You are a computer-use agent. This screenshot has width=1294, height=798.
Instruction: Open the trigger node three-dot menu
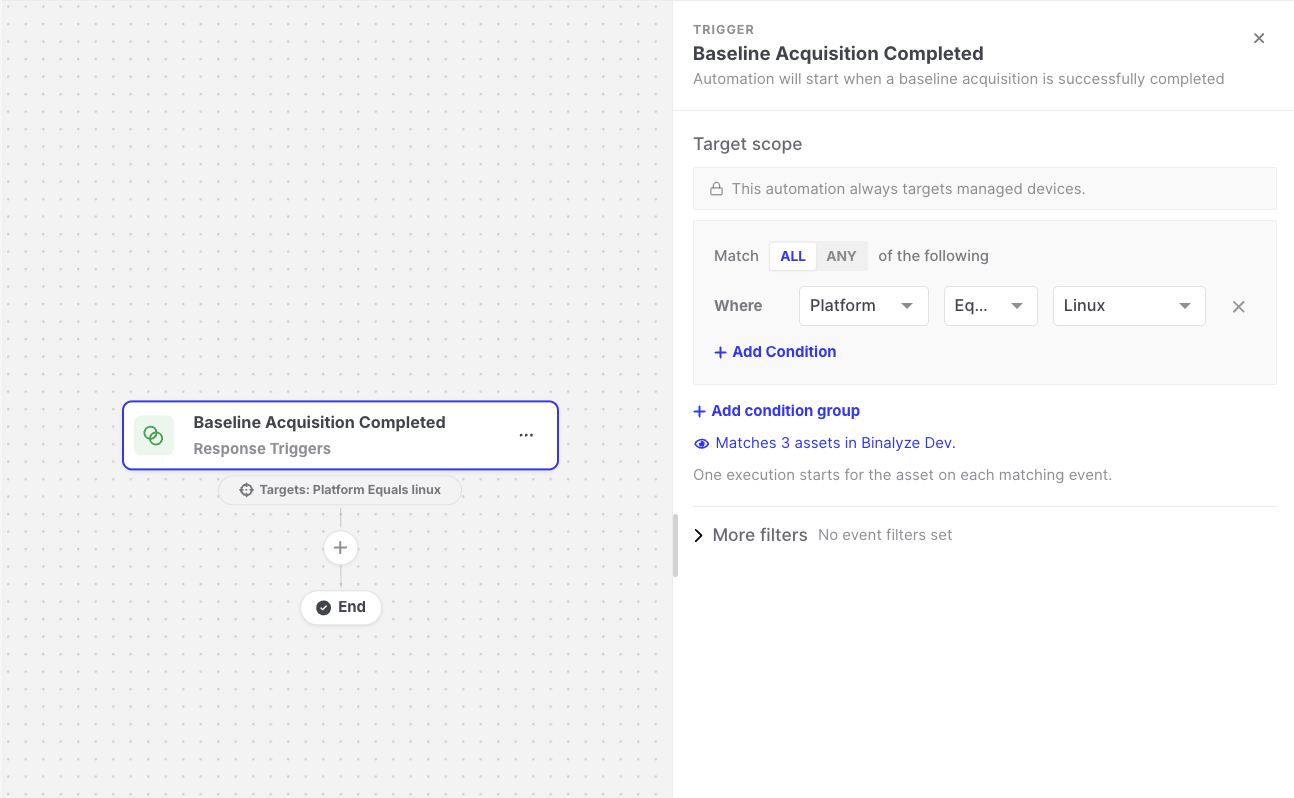[x=526, y=435]
